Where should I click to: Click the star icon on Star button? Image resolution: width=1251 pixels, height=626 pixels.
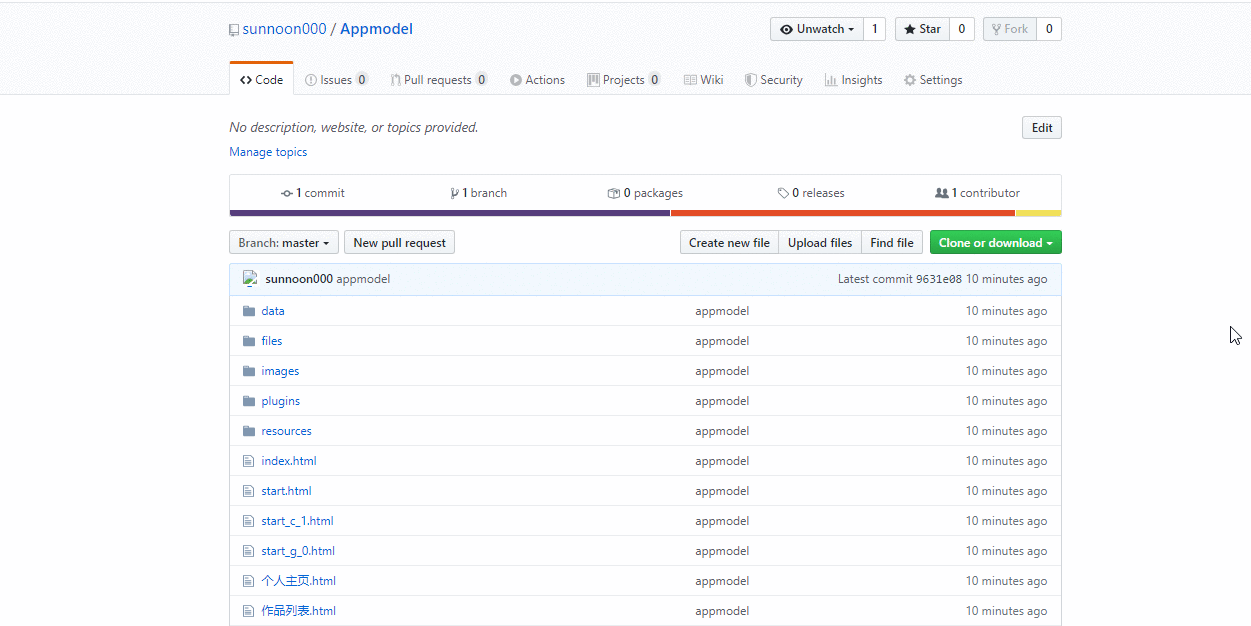[910, 29]
